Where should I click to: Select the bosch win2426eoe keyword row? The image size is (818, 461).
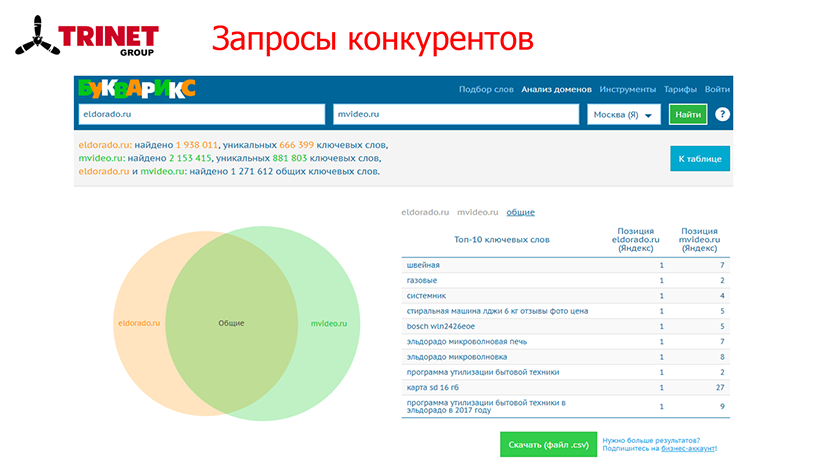[x=566, y=326]
